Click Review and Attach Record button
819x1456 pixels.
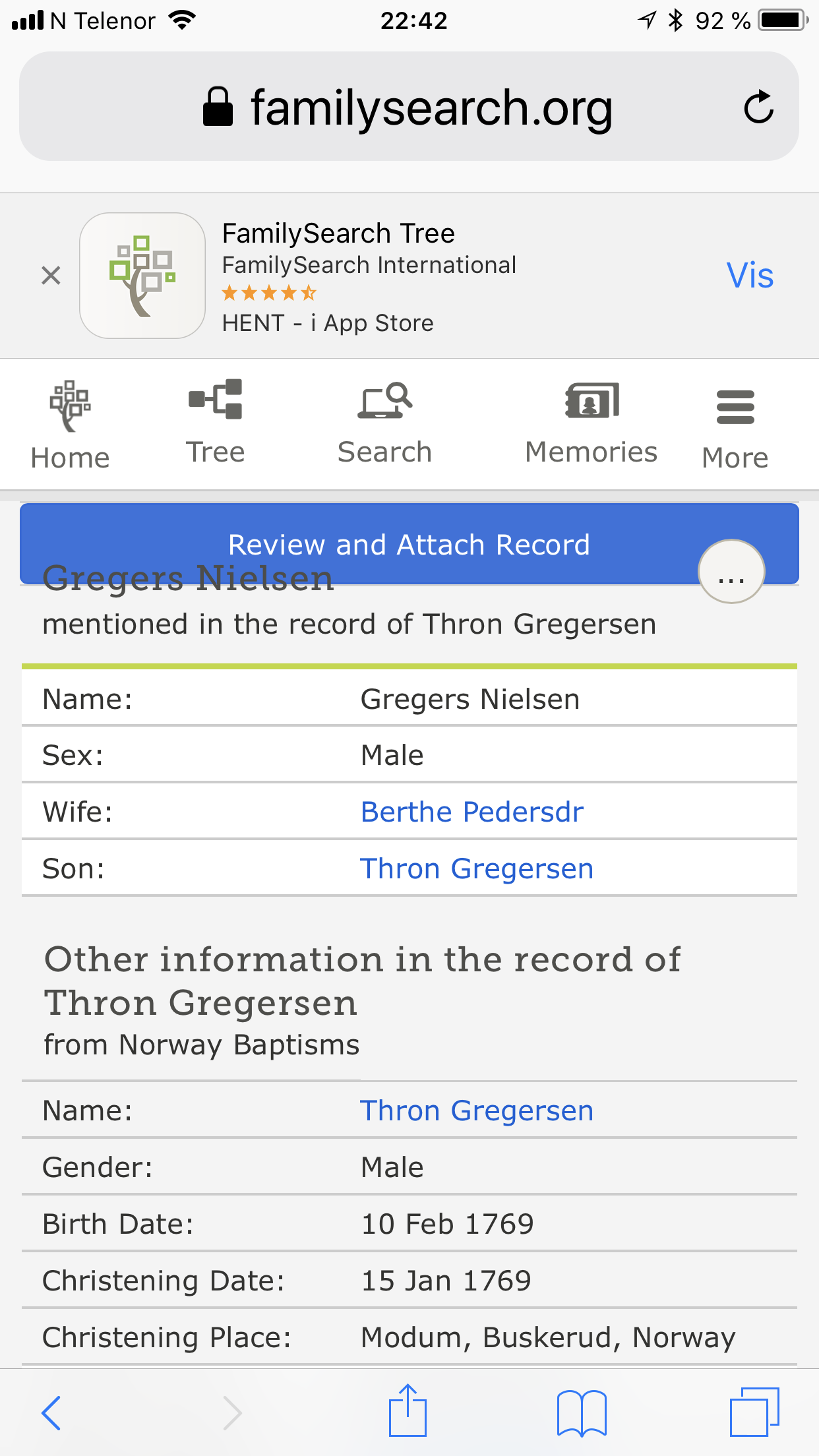409,544
